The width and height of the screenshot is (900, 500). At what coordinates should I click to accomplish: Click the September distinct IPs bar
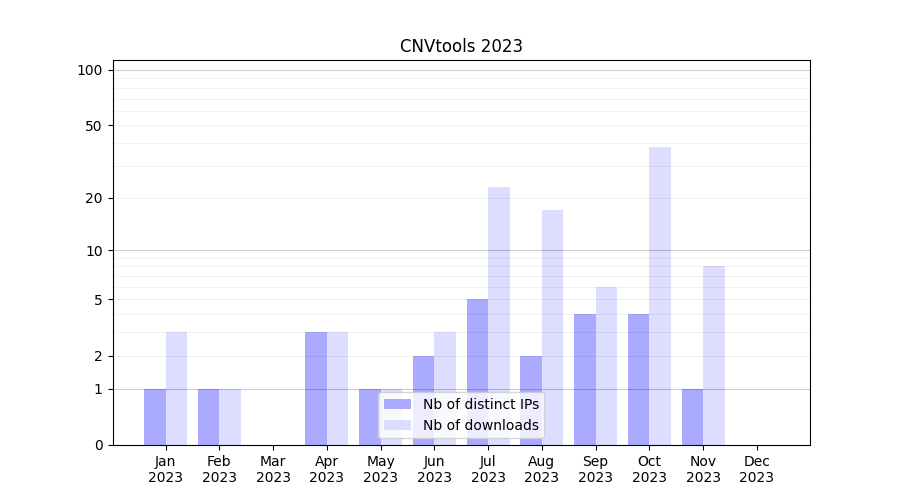[x=585, y=379]
